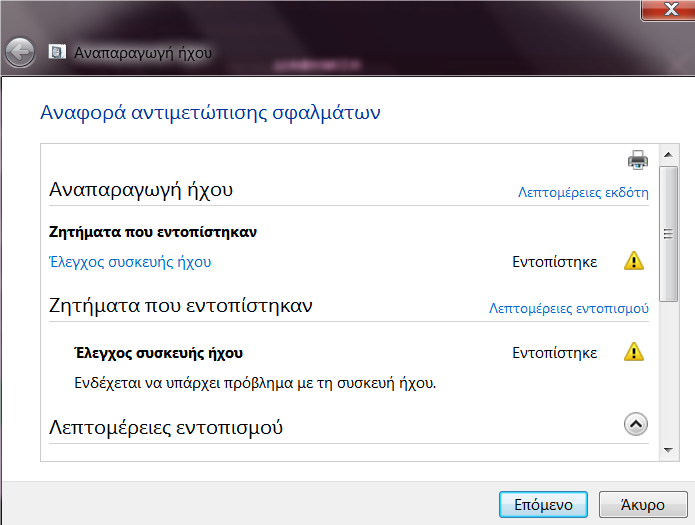Click the vertical scrollbar thumb
The height and width of the screenshot is (525, 695).
(x=668, y=234)
